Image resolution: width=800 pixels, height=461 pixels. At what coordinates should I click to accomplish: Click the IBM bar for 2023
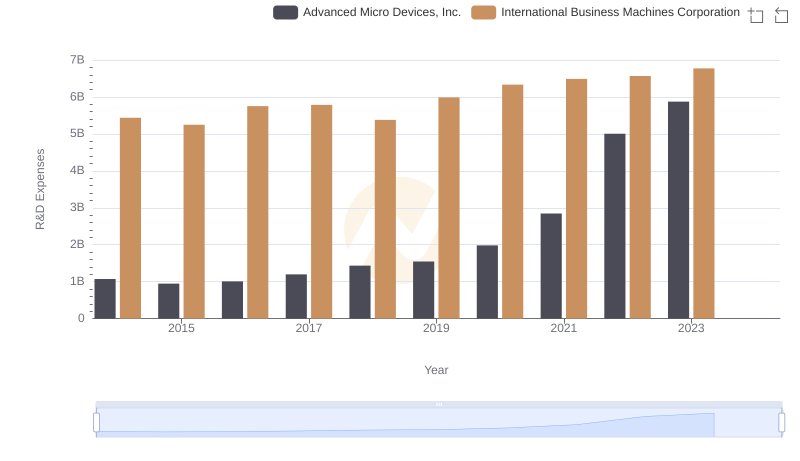pyautogui.click(x=704, y=193)
